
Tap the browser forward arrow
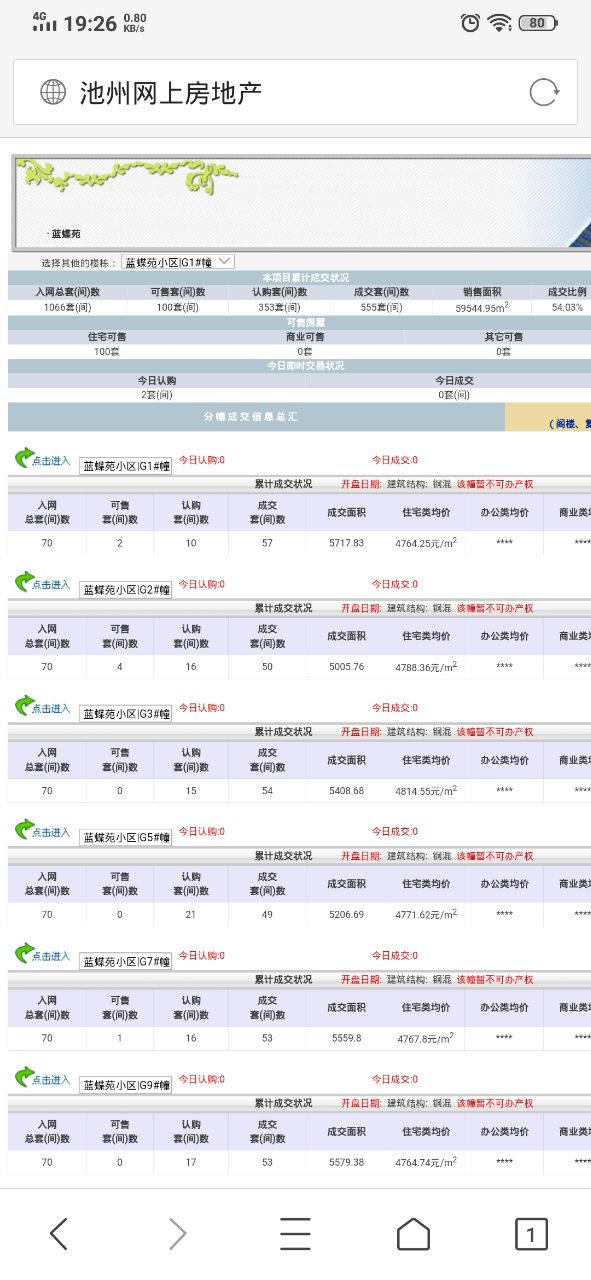pos(177,1234)
